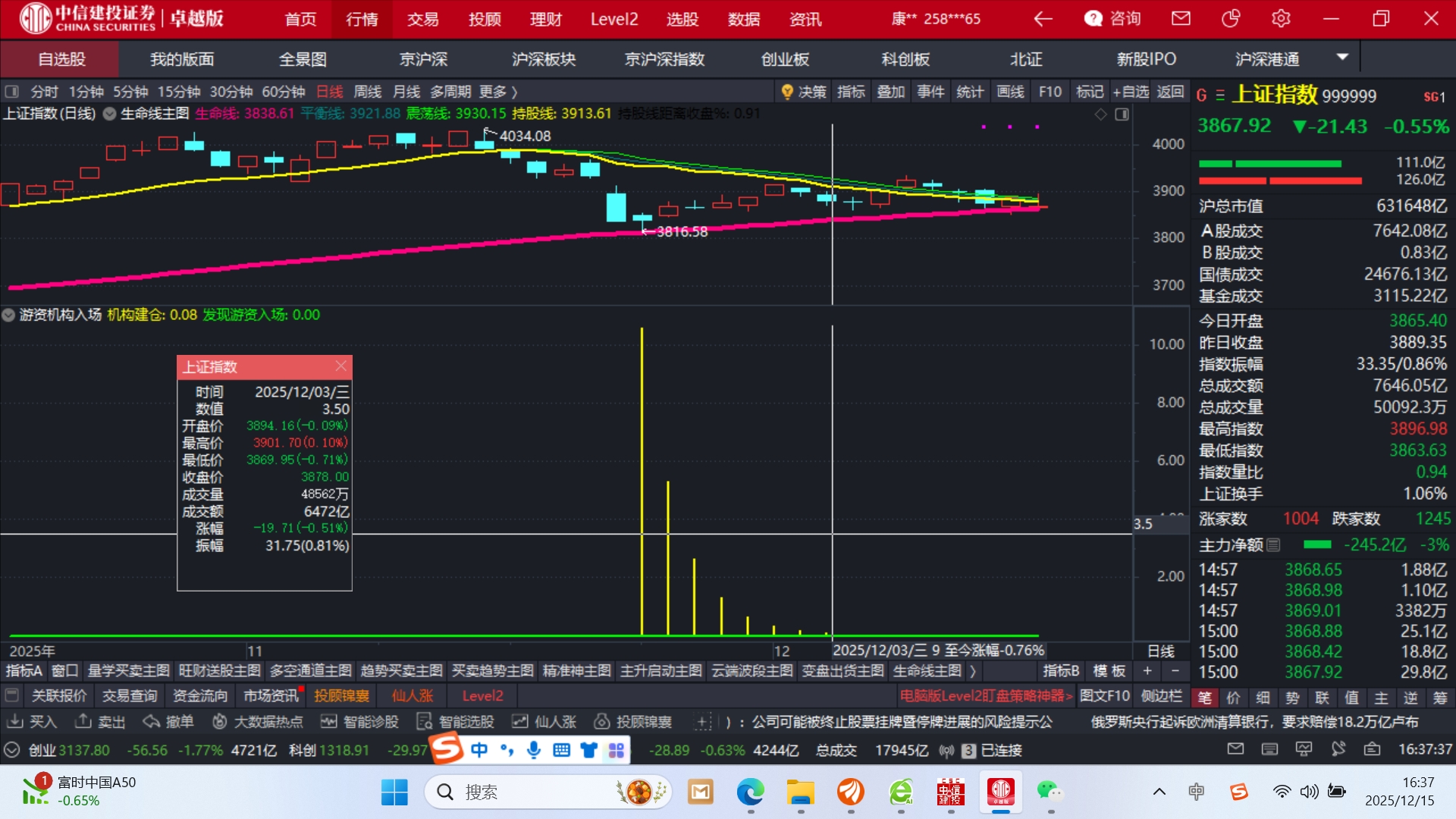Expand the top tab bar dropdown arrow
The width and height of the screenshot is (1456, 819).
pos(1342,58)
